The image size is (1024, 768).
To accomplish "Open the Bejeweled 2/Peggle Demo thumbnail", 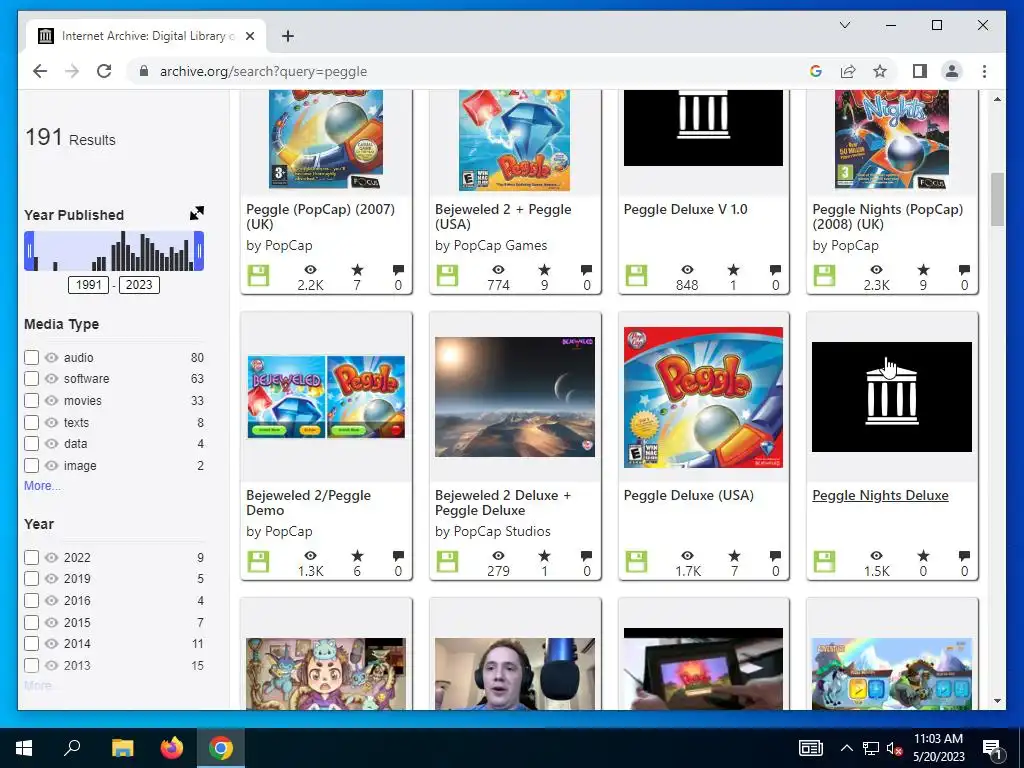I will coord(326,397).
